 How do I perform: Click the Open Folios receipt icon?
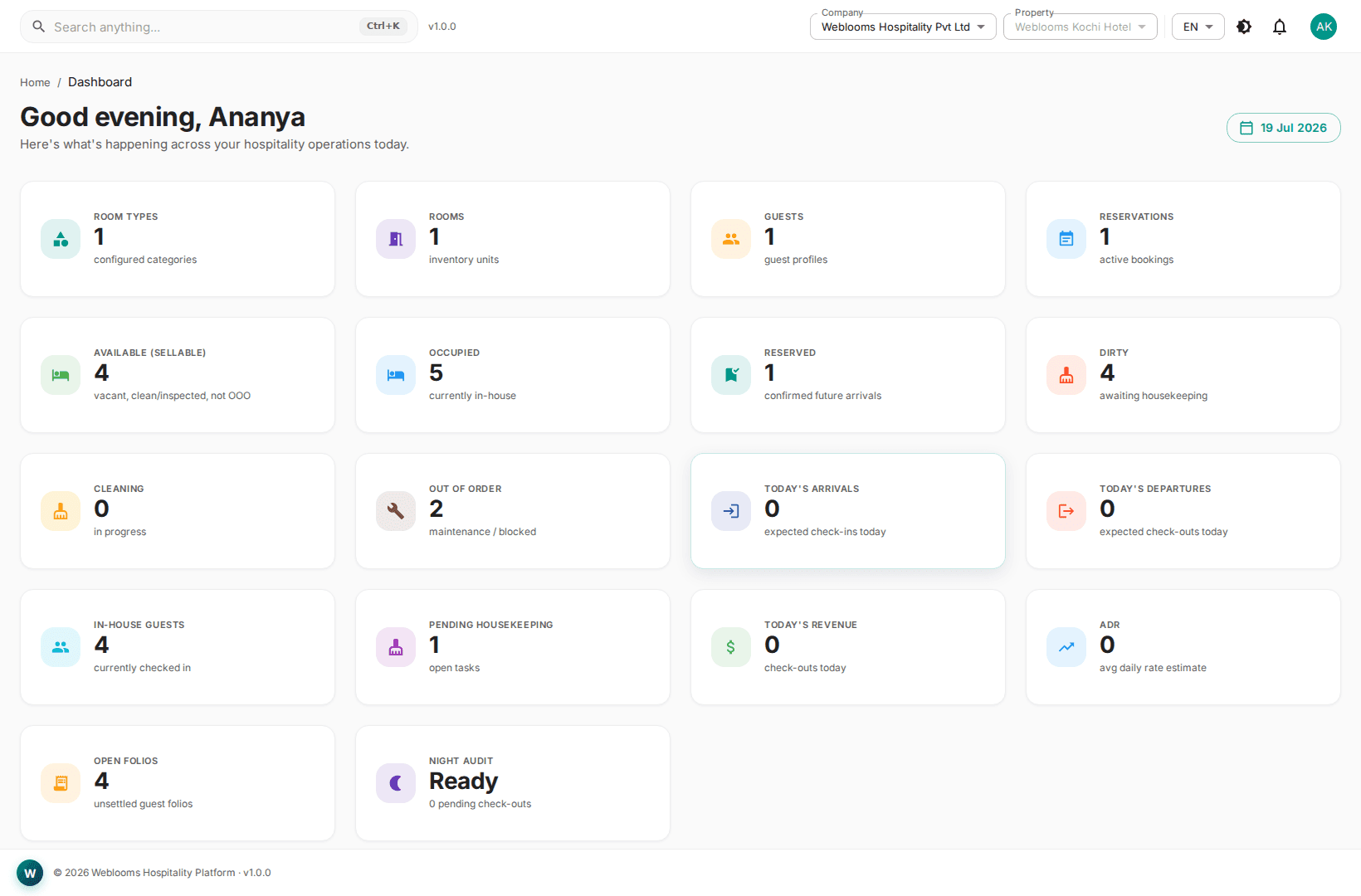61,783
